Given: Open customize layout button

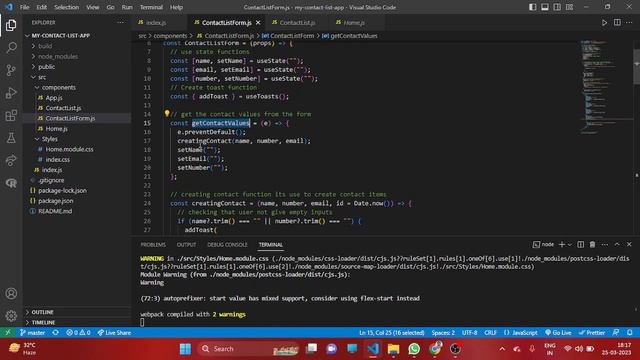Looking at the screenshot, I should click(x=569, y=7).
